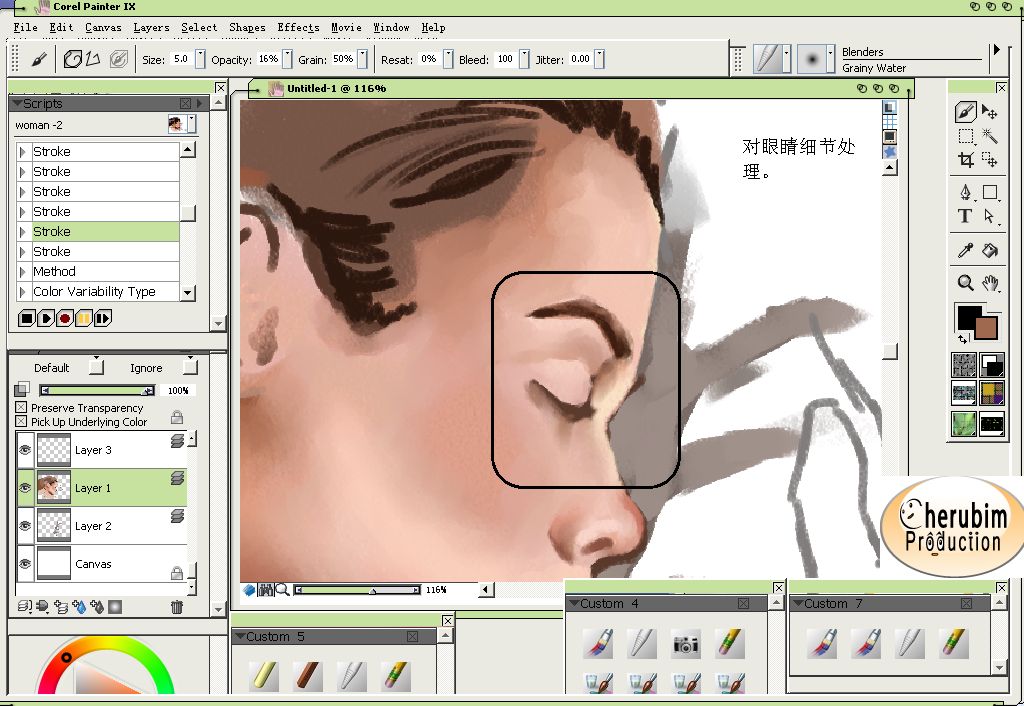Click the camera icon in Custom 4 palette
This screenshot has height=706, width=1024.
pyautogui.click(x=685, y=645)
